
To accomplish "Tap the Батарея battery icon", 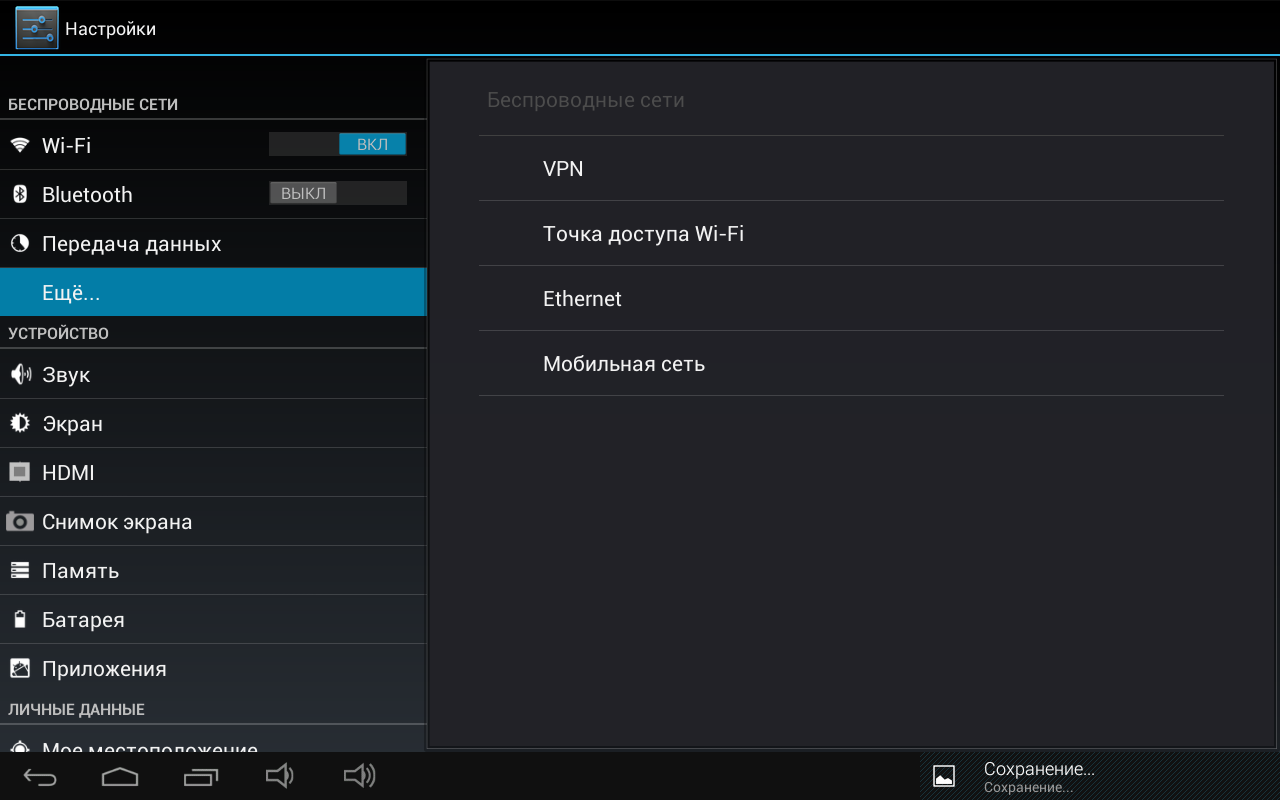I will tap(20, 620).
